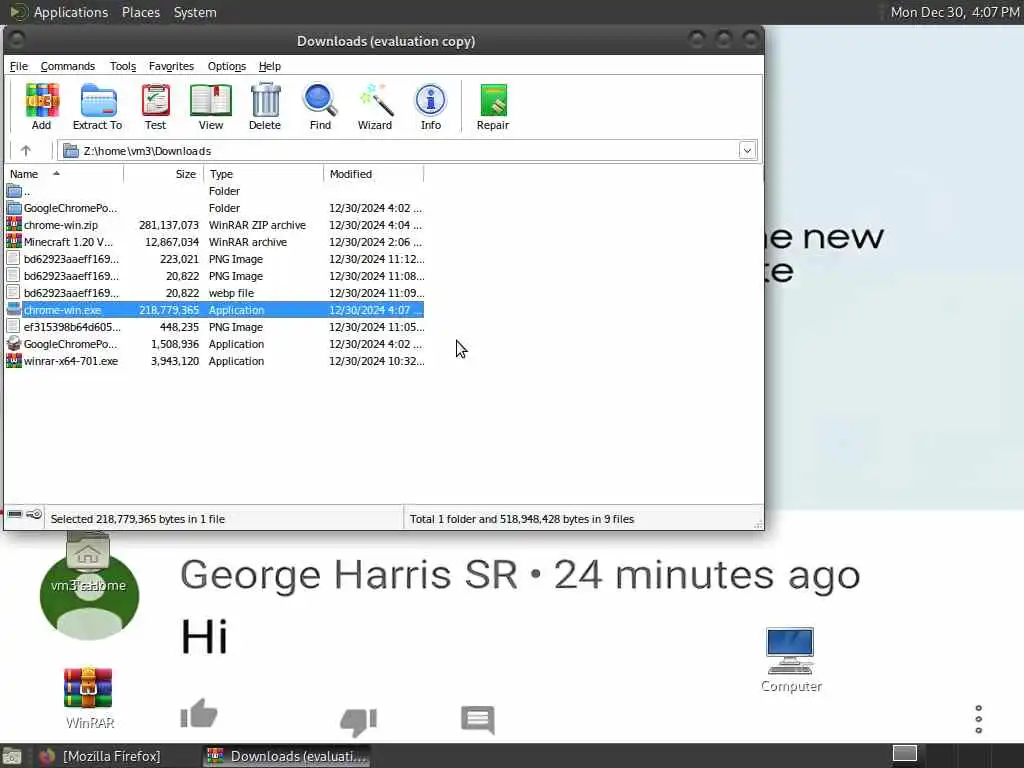Click the chrome-win.zip archive file icon
1024x768 pixels.
pos(14,225)
